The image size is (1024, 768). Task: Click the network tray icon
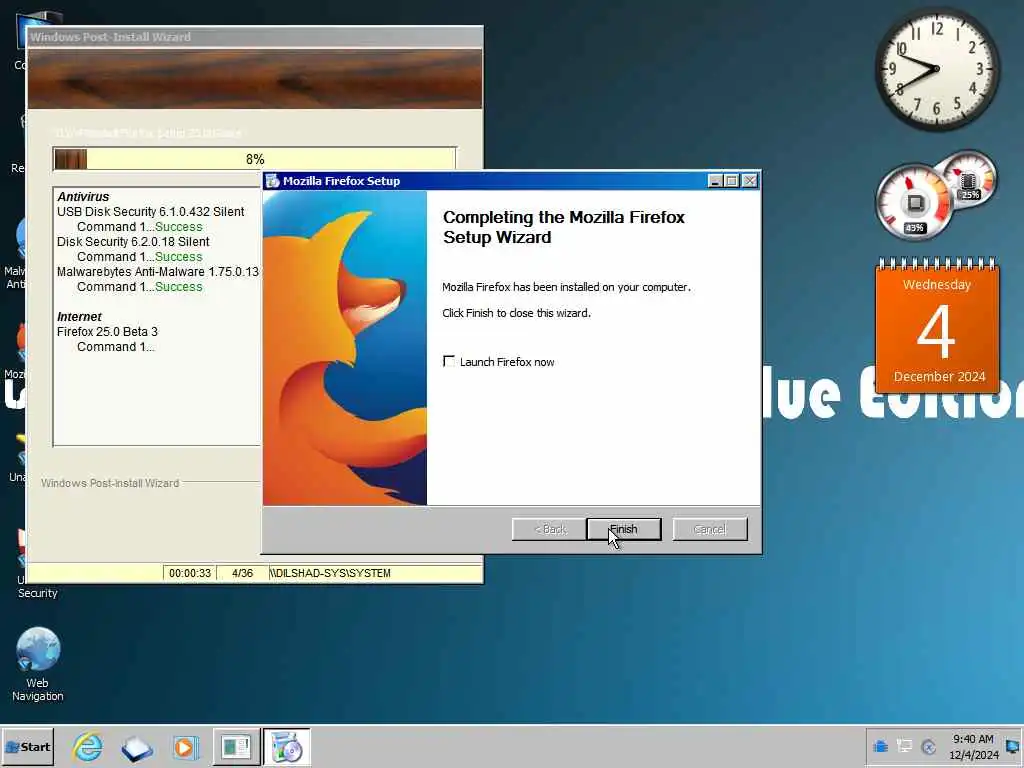(904, 746)
